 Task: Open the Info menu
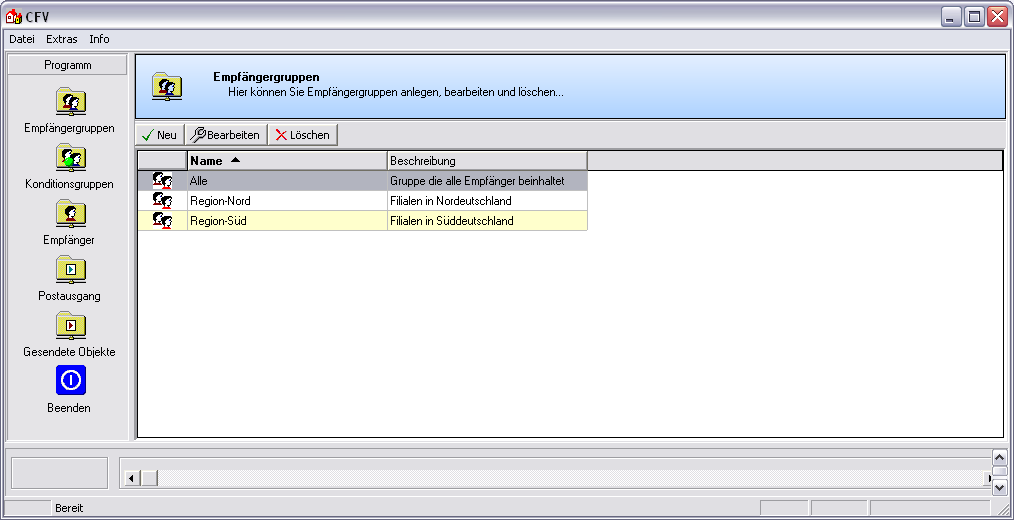(x=99, y=39)
